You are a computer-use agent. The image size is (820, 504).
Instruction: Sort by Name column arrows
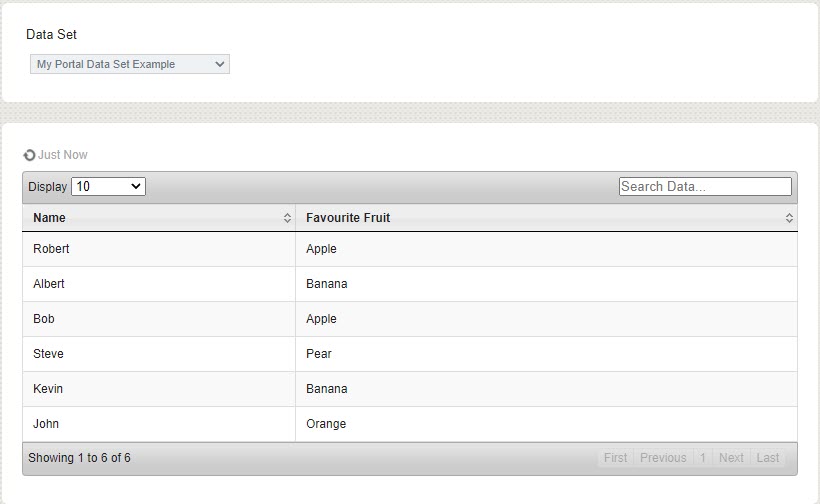point(287,218)
